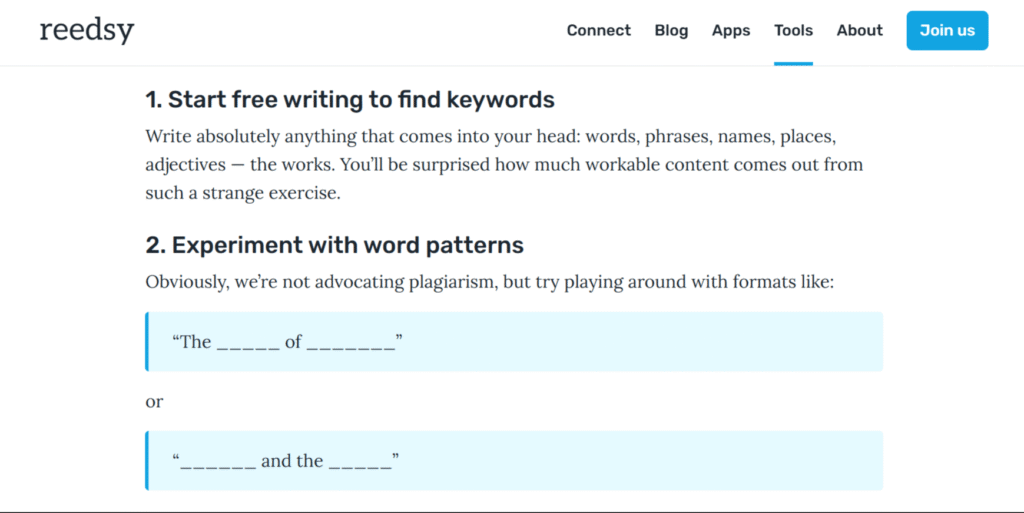
Task: Click the Join us button
Action: [x=947, y=31]
